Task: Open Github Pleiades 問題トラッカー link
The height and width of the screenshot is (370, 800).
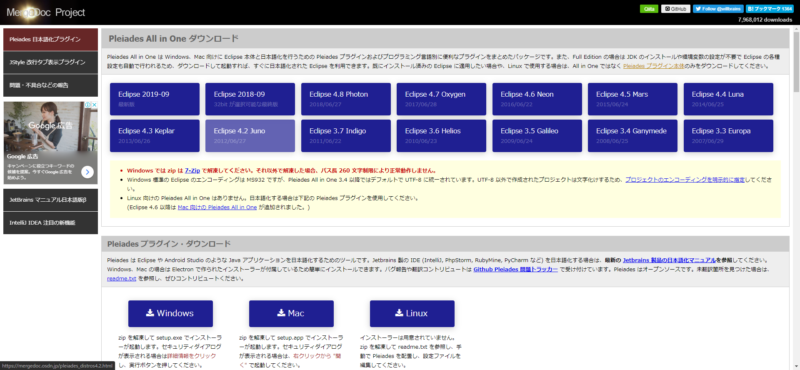Action: (515, 269)
